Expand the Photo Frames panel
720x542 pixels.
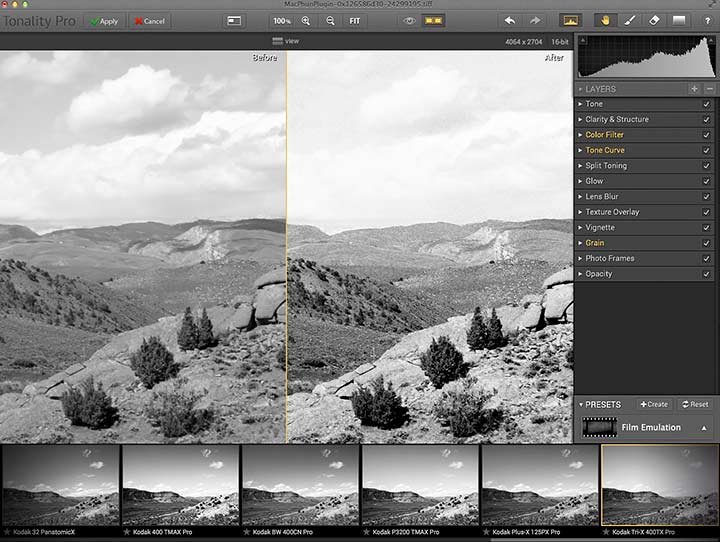(580, 259)
